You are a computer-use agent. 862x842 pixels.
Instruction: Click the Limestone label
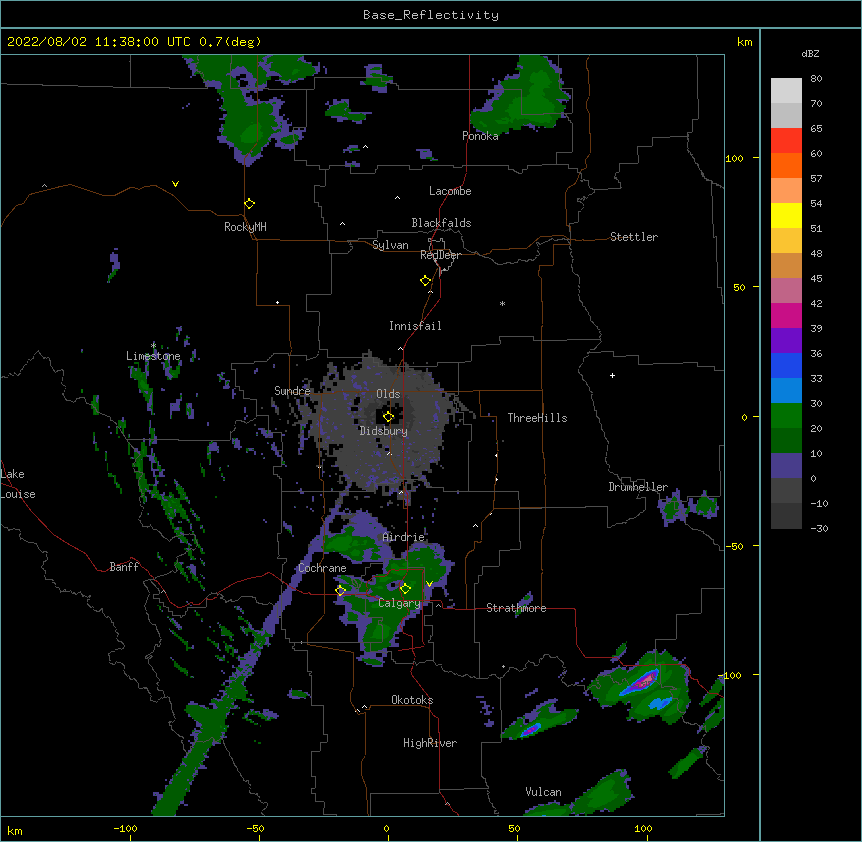[x=153, y=356]
